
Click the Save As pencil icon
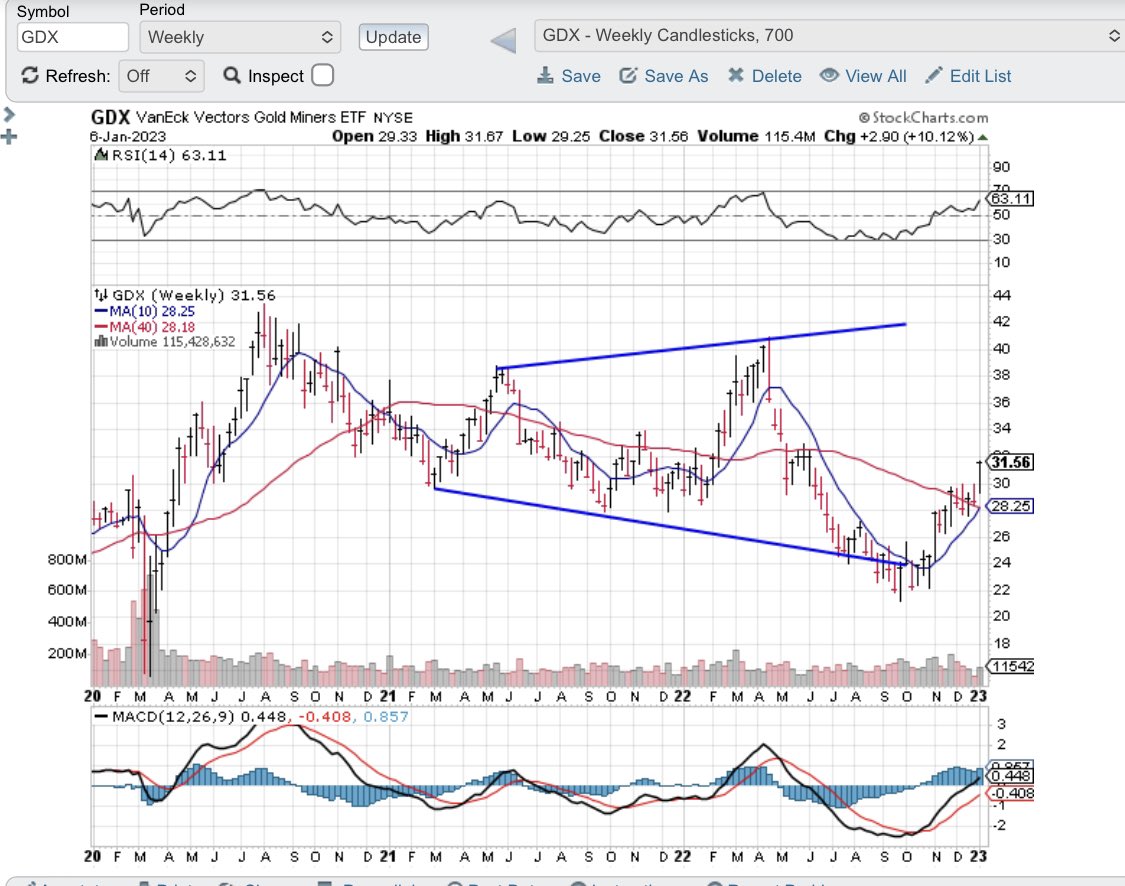(628, 75)
